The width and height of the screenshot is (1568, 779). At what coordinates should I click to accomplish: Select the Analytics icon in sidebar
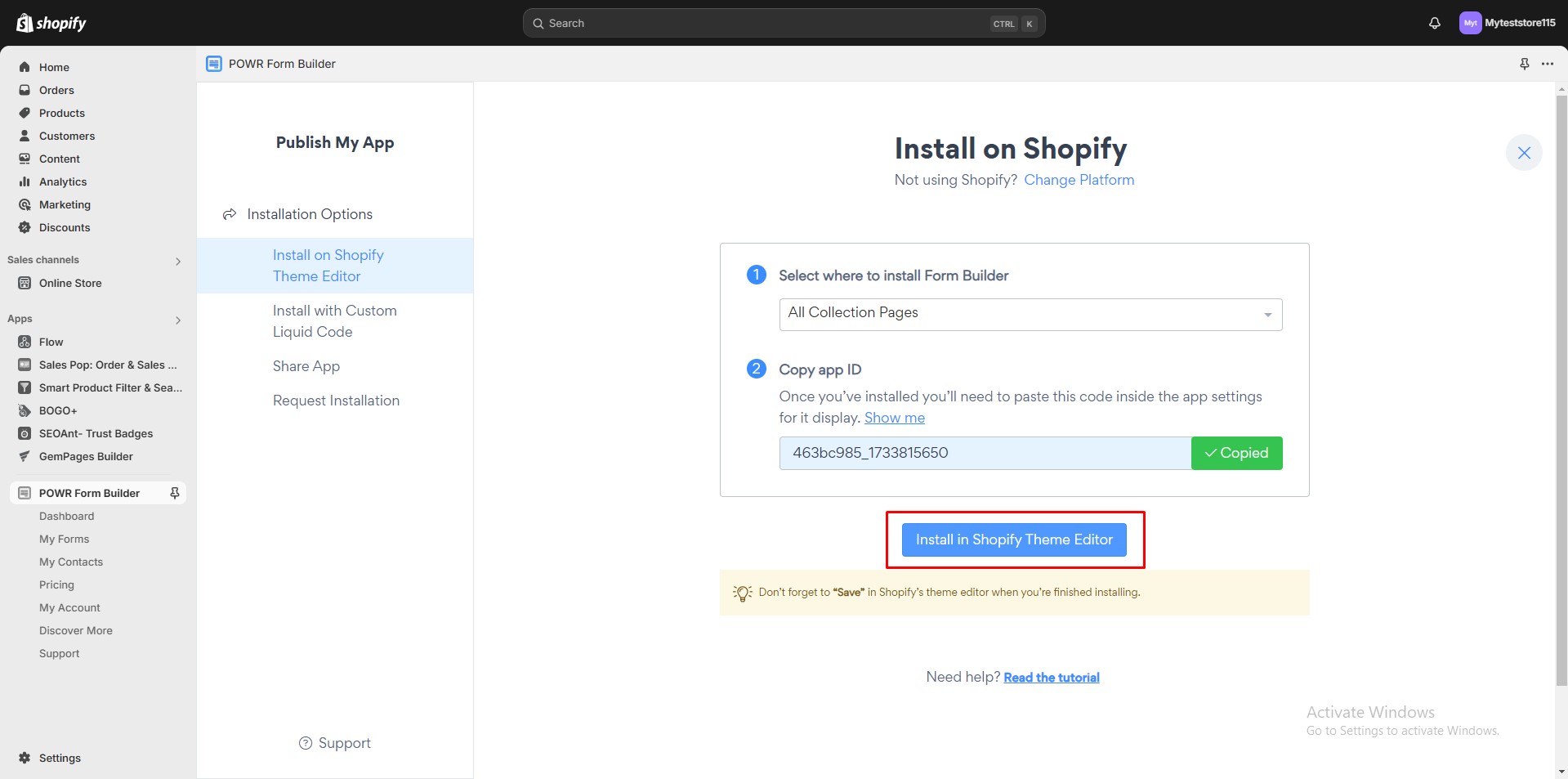pos(25,181)
